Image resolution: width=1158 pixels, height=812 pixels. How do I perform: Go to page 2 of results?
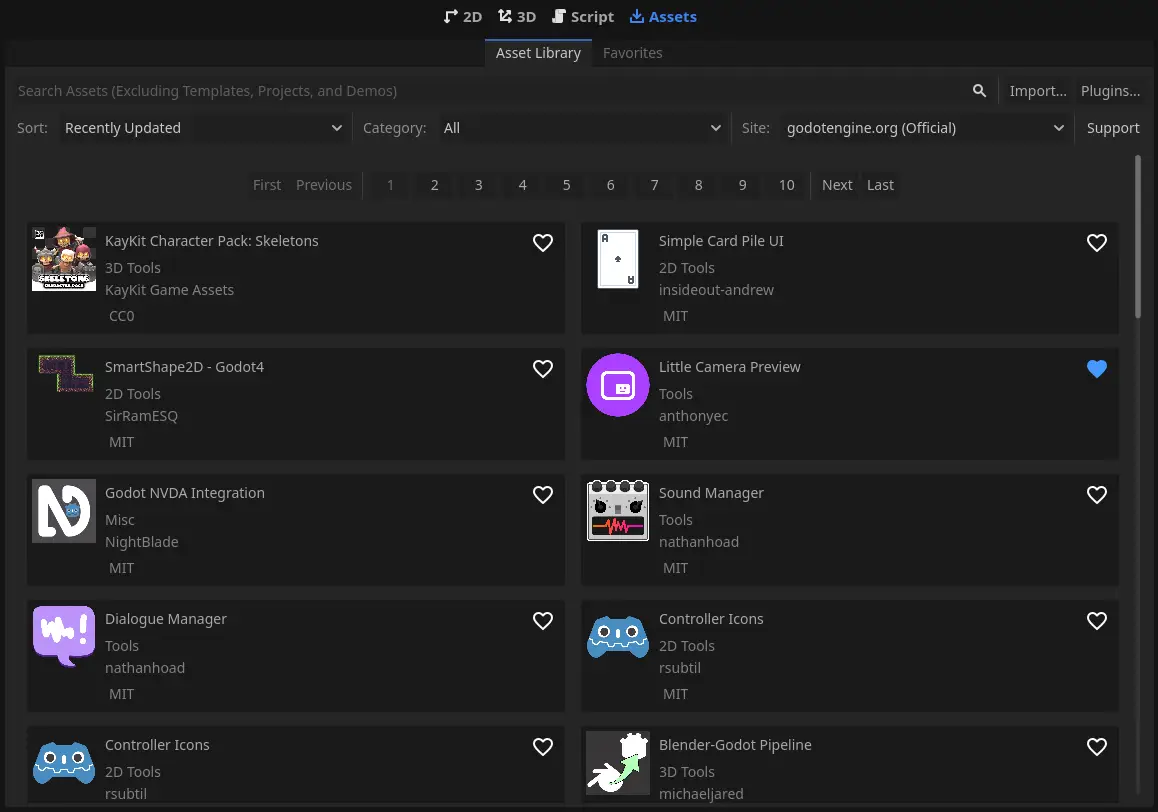coord(434,185)
